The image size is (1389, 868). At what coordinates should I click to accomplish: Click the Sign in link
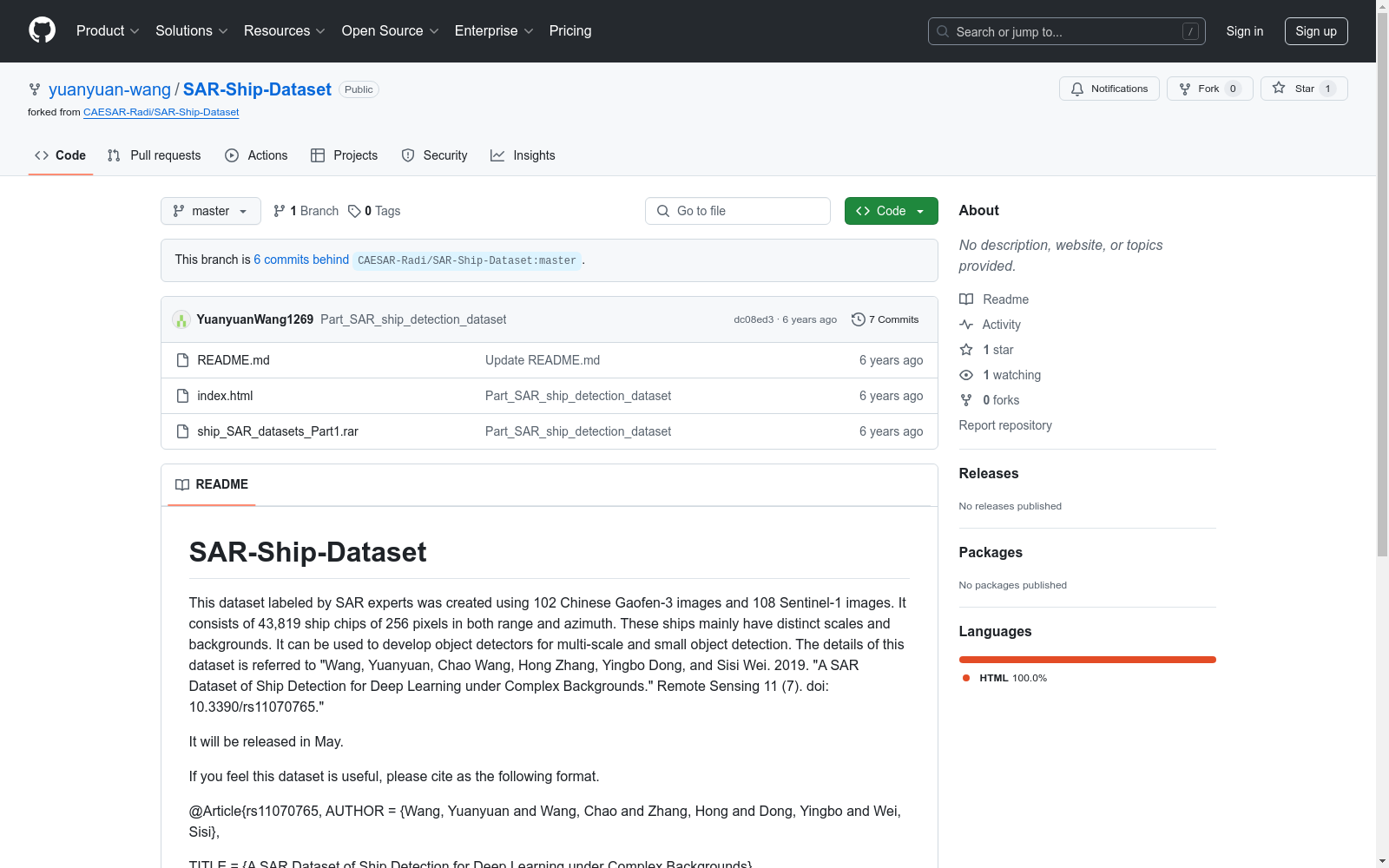click(x=1245, y=31)
